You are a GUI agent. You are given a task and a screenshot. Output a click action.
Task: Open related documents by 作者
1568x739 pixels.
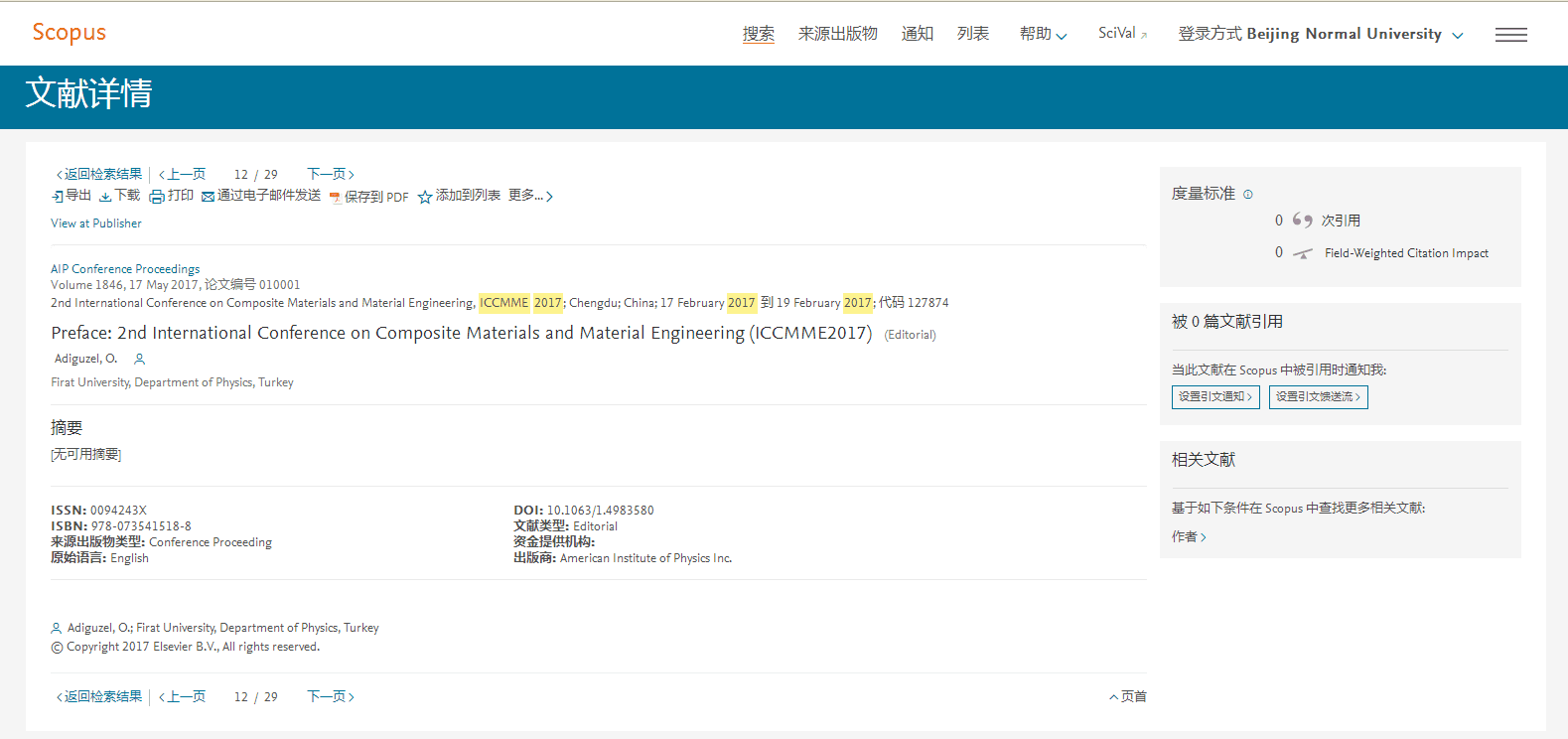[1189, 536]
